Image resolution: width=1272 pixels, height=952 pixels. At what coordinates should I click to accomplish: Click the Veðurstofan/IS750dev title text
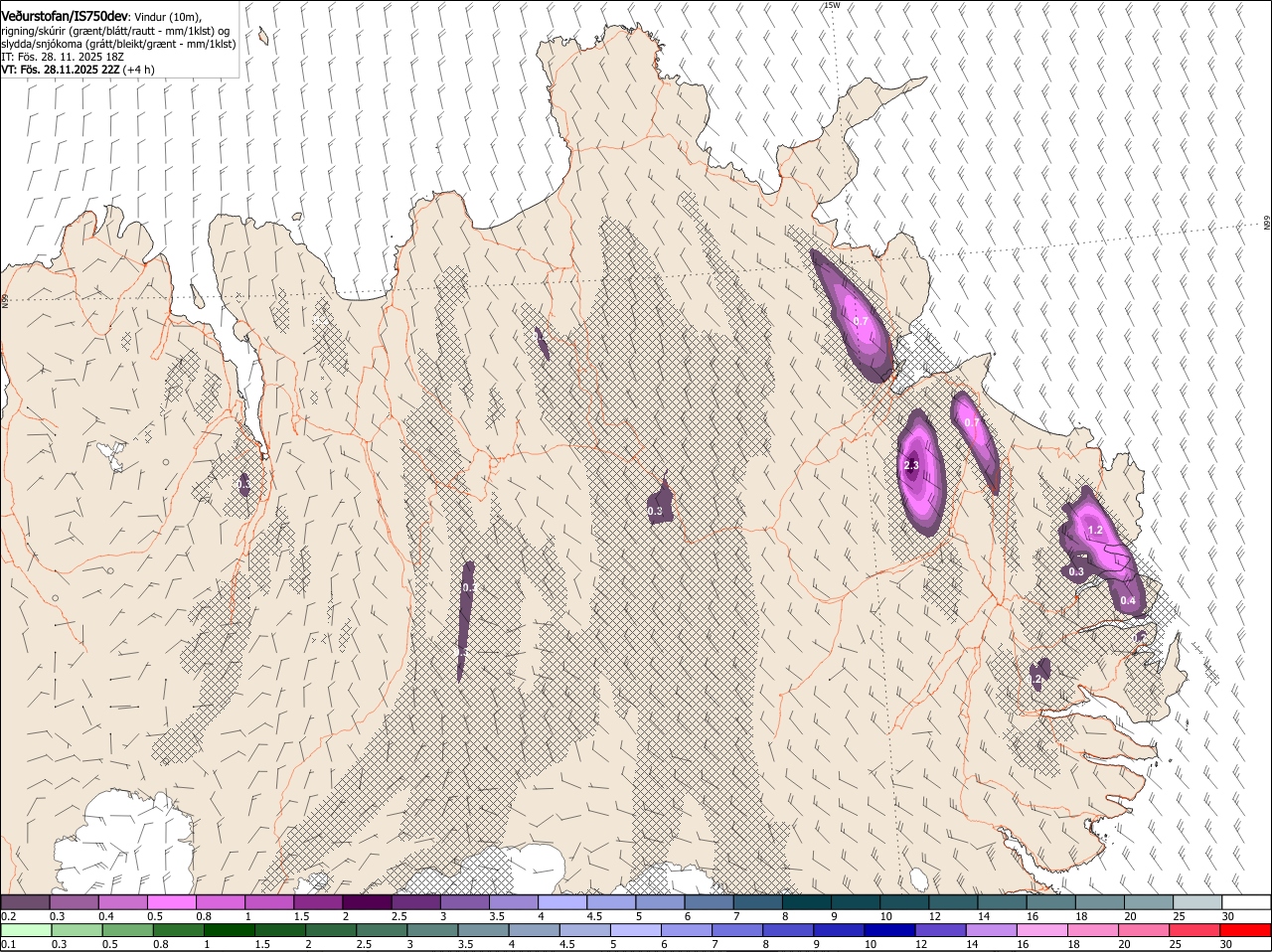point(65,16)
